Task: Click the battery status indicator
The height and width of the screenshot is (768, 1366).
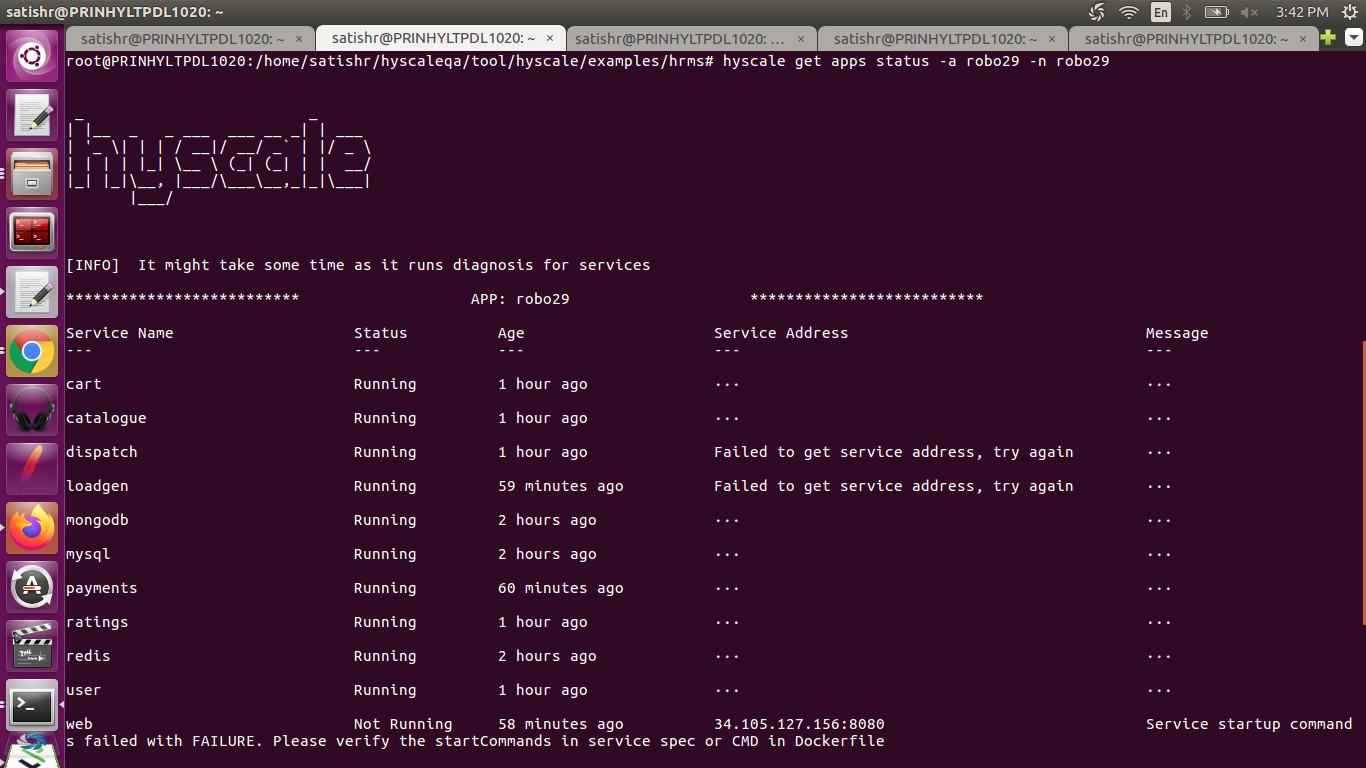Action: (1216, 12)
